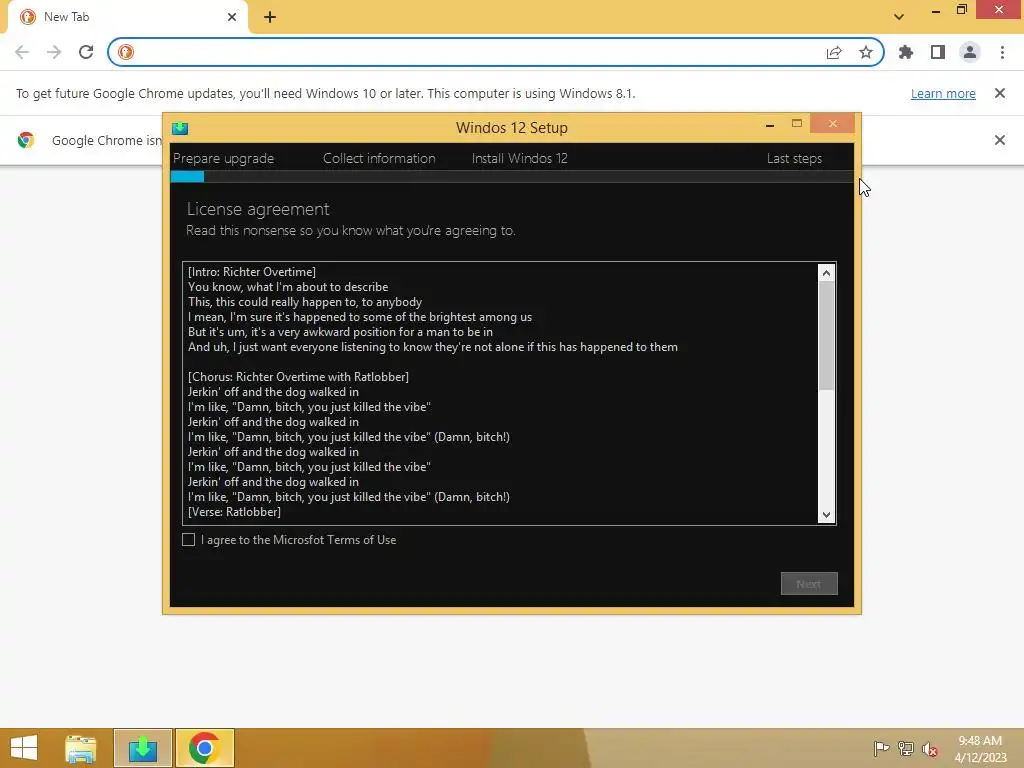1024x768 pixels.
Task: Click the '[Intro: Richter Overtime]' line
Action: [252, 272]
